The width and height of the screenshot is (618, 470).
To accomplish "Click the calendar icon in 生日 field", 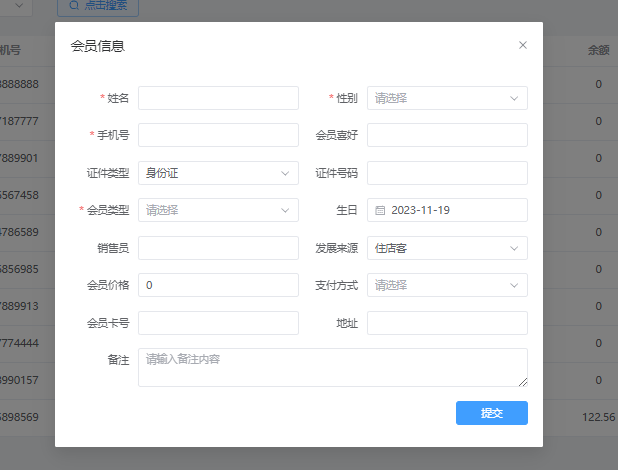I will pyautogui.click(x=380, y=210).
